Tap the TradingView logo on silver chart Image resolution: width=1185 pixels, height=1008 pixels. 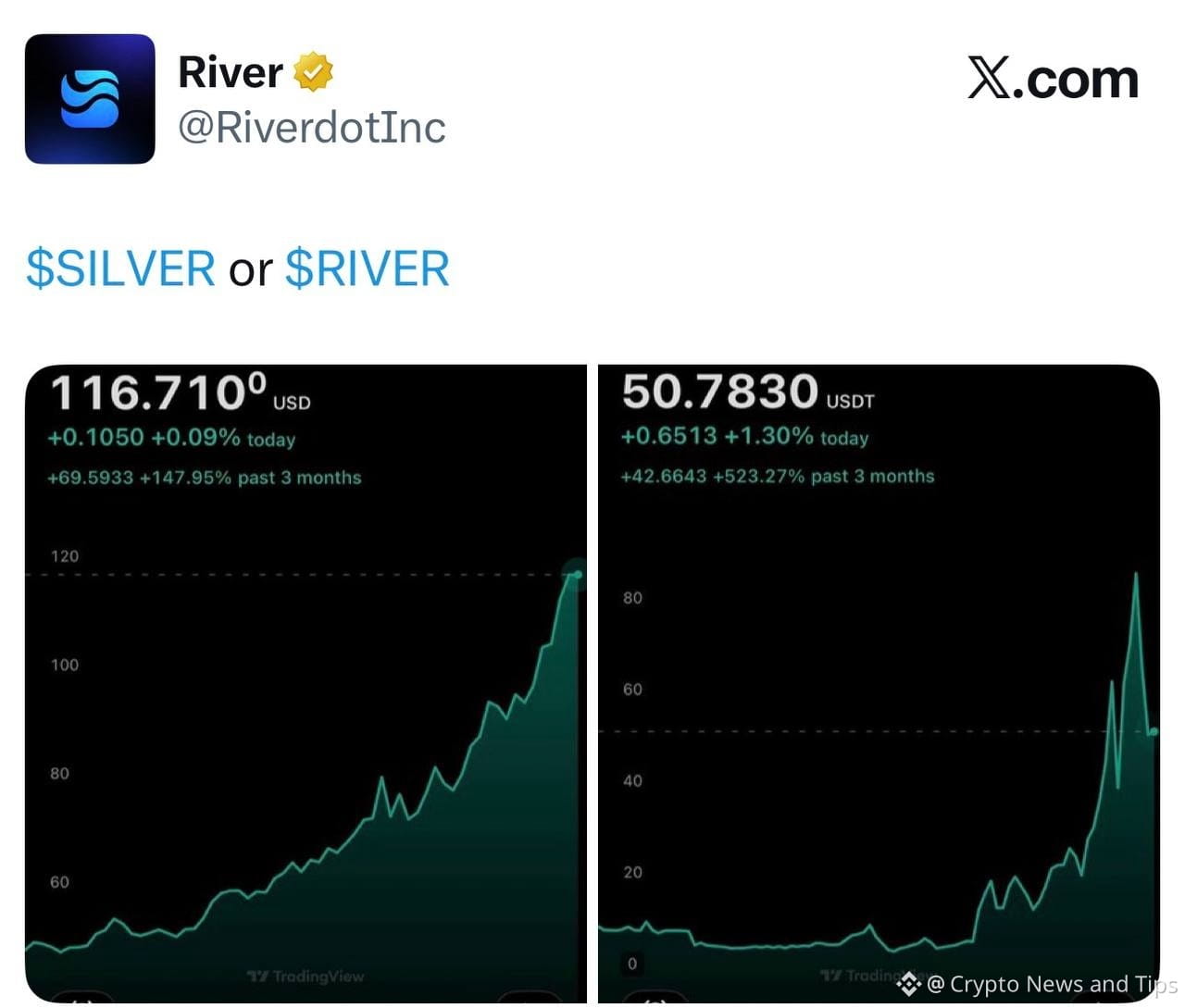[x=306, y=976]
